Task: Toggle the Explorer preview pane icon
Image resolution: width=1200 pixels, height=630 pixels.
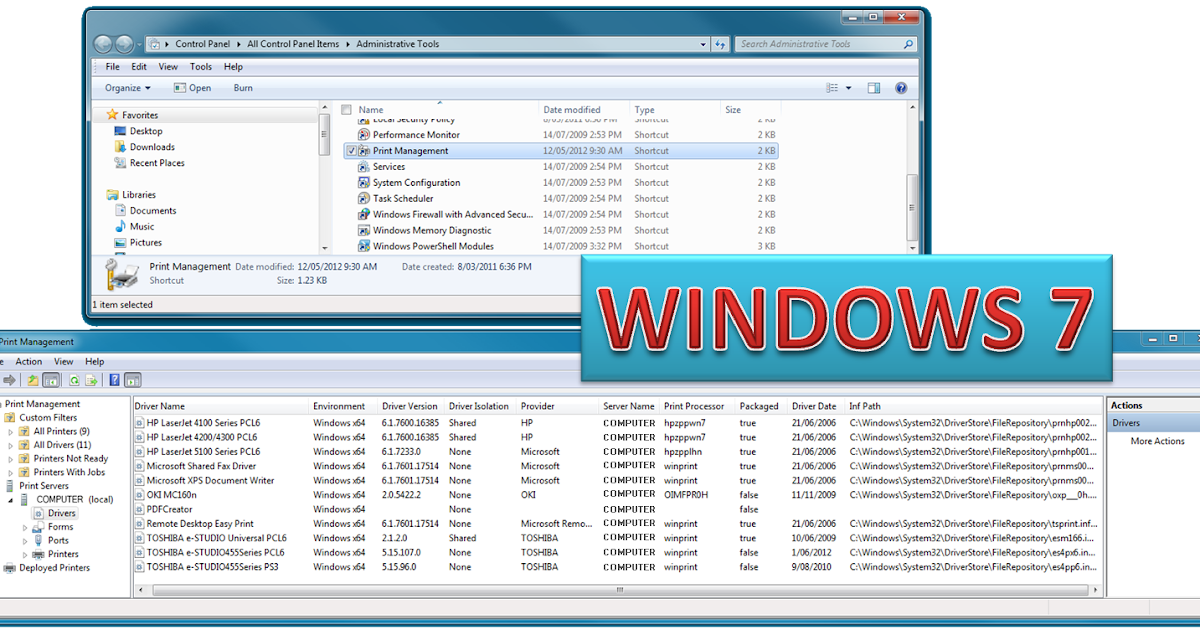Action: (x=873, y=88)
